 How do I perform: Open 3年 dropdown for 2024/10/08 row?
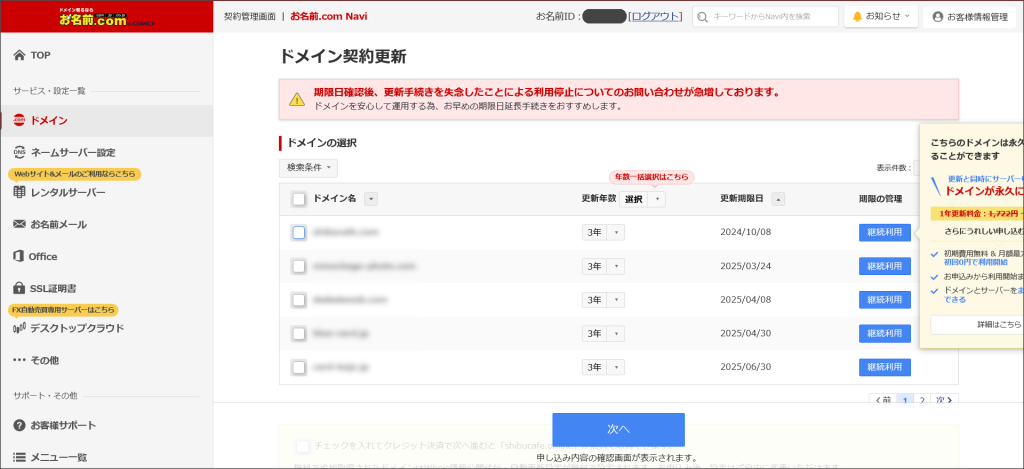click(603, 233)
